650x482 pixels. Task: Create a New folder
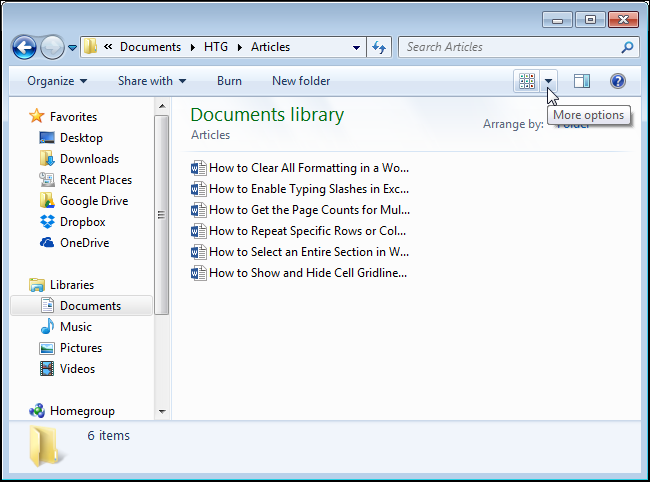[301, 81]
